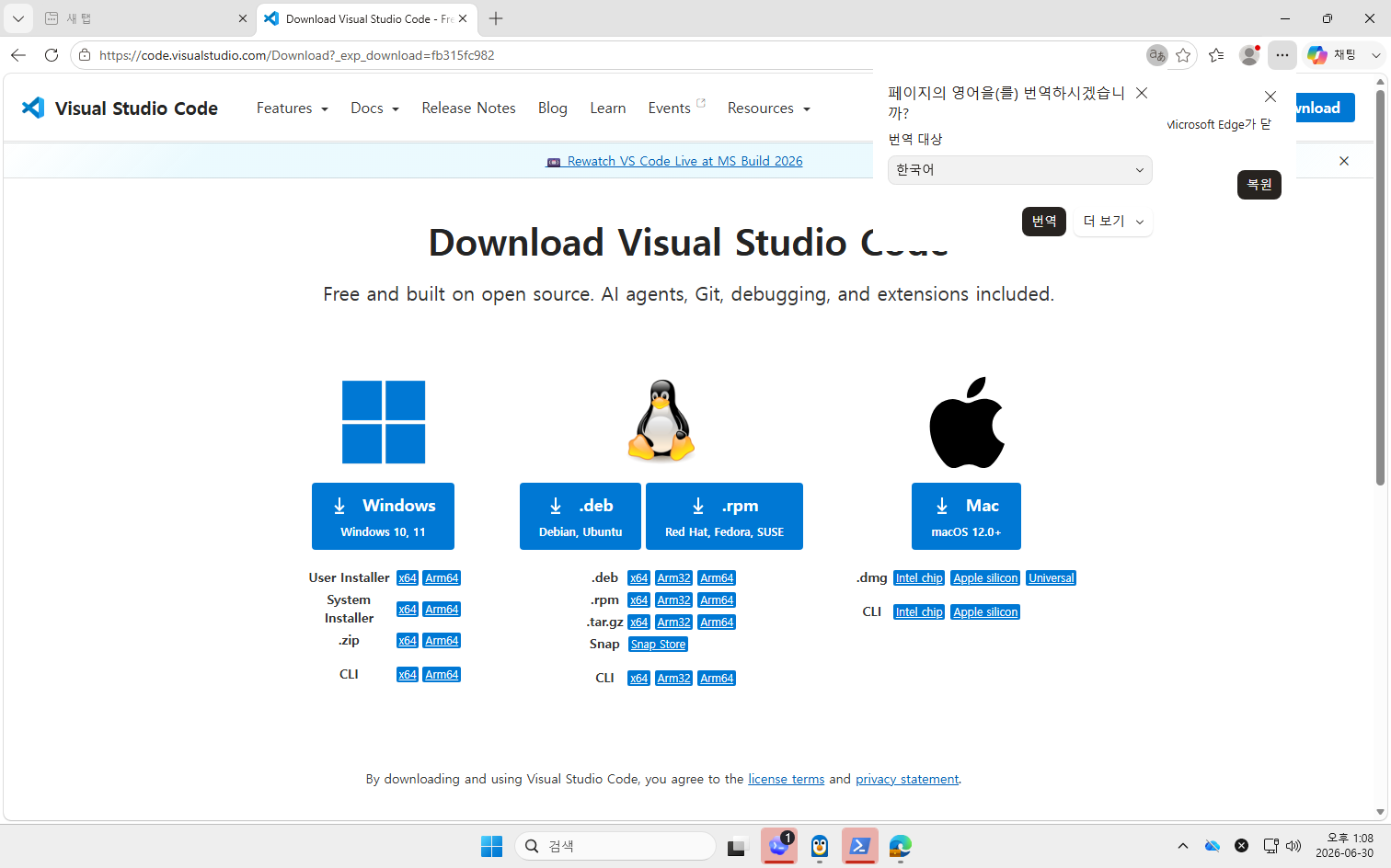Click the Linux penguin image
1391x868 pixels.
coord(661,420)
